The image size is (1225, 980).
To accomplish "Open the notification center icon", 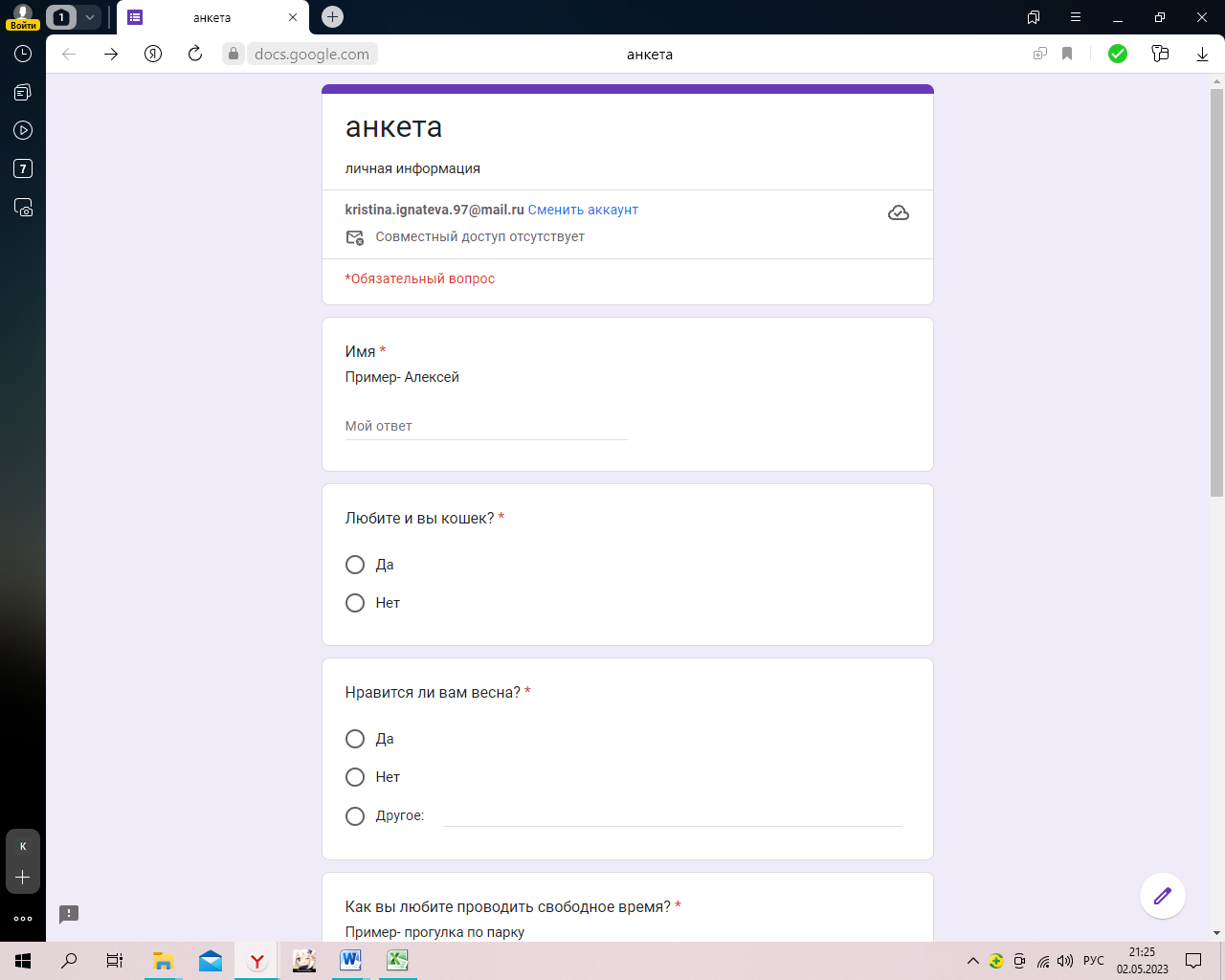I will 1193,961.
